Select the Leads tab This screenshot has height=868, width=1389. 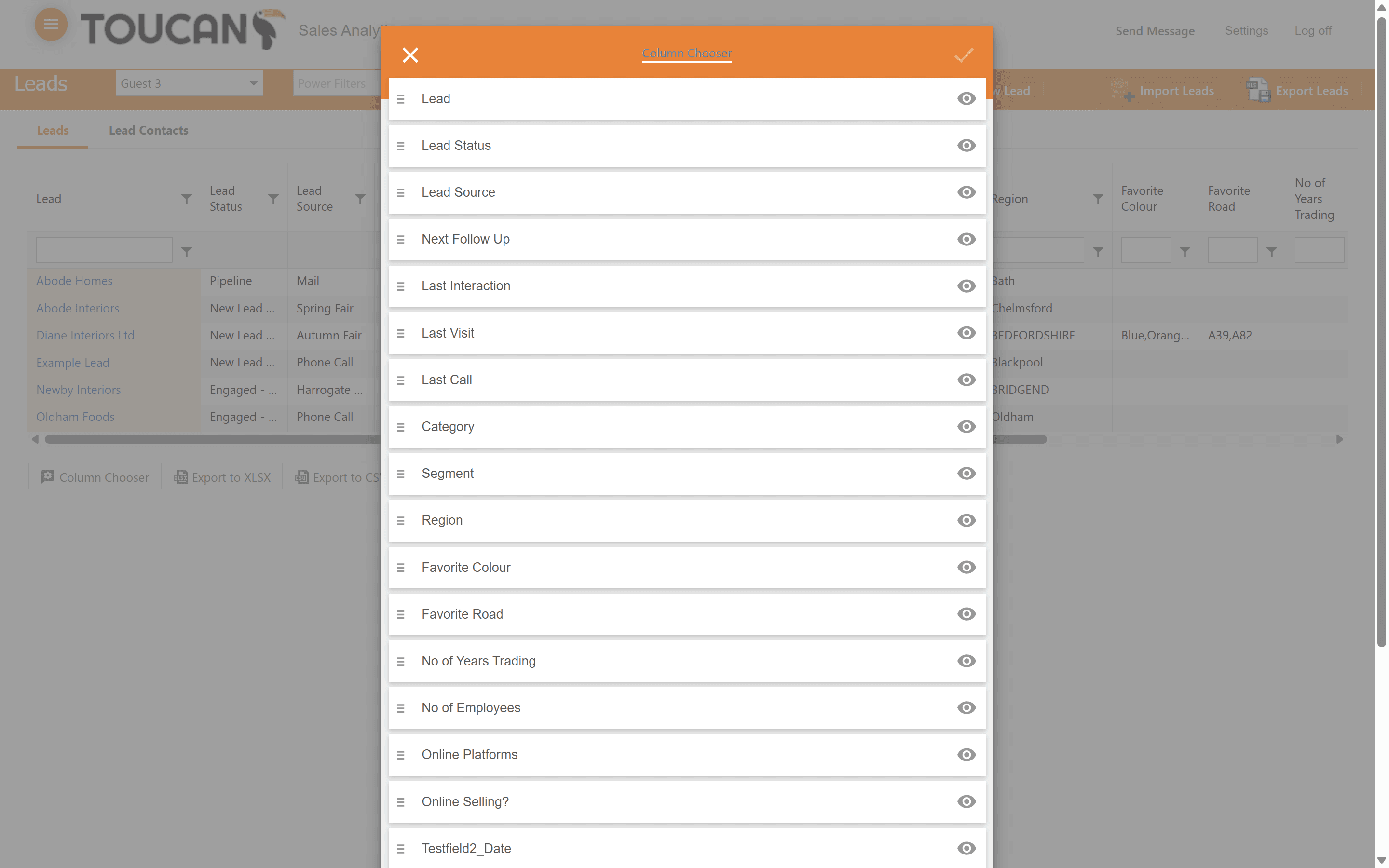pyautogui.click(x=53, y=130)
